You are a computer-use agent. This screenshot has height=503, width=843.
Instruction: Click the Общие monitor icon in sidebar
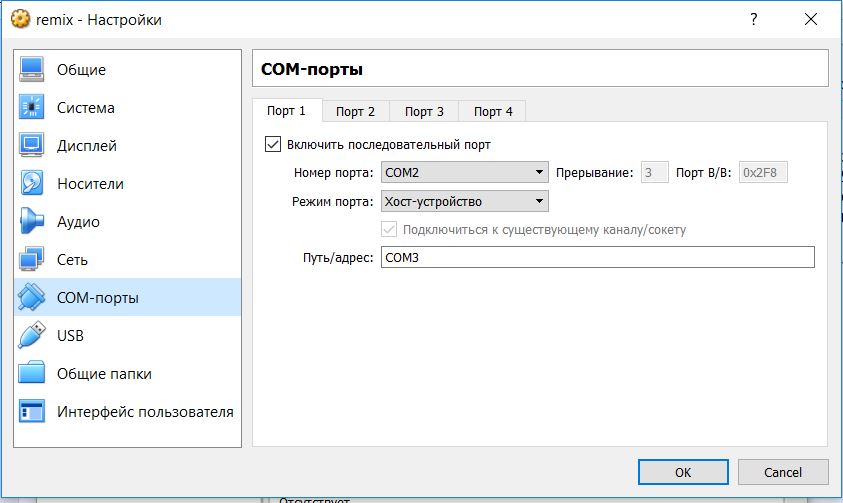click(x=32, y=70)
